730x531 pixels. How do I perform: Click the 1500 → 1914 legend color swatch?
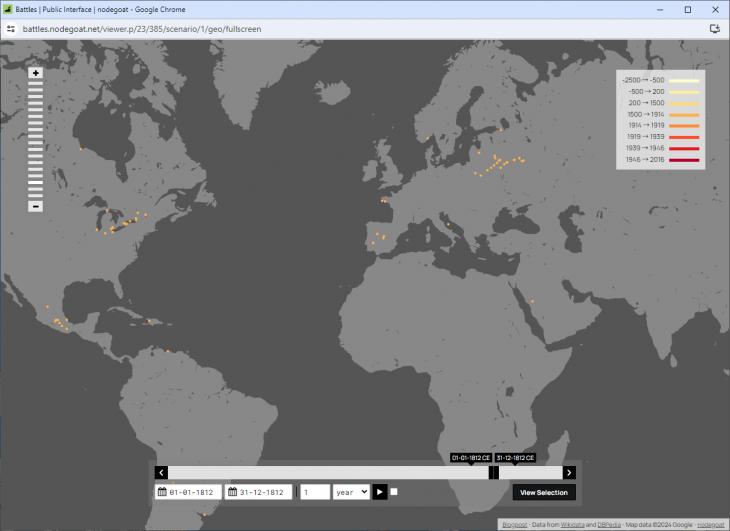(684, 114)
